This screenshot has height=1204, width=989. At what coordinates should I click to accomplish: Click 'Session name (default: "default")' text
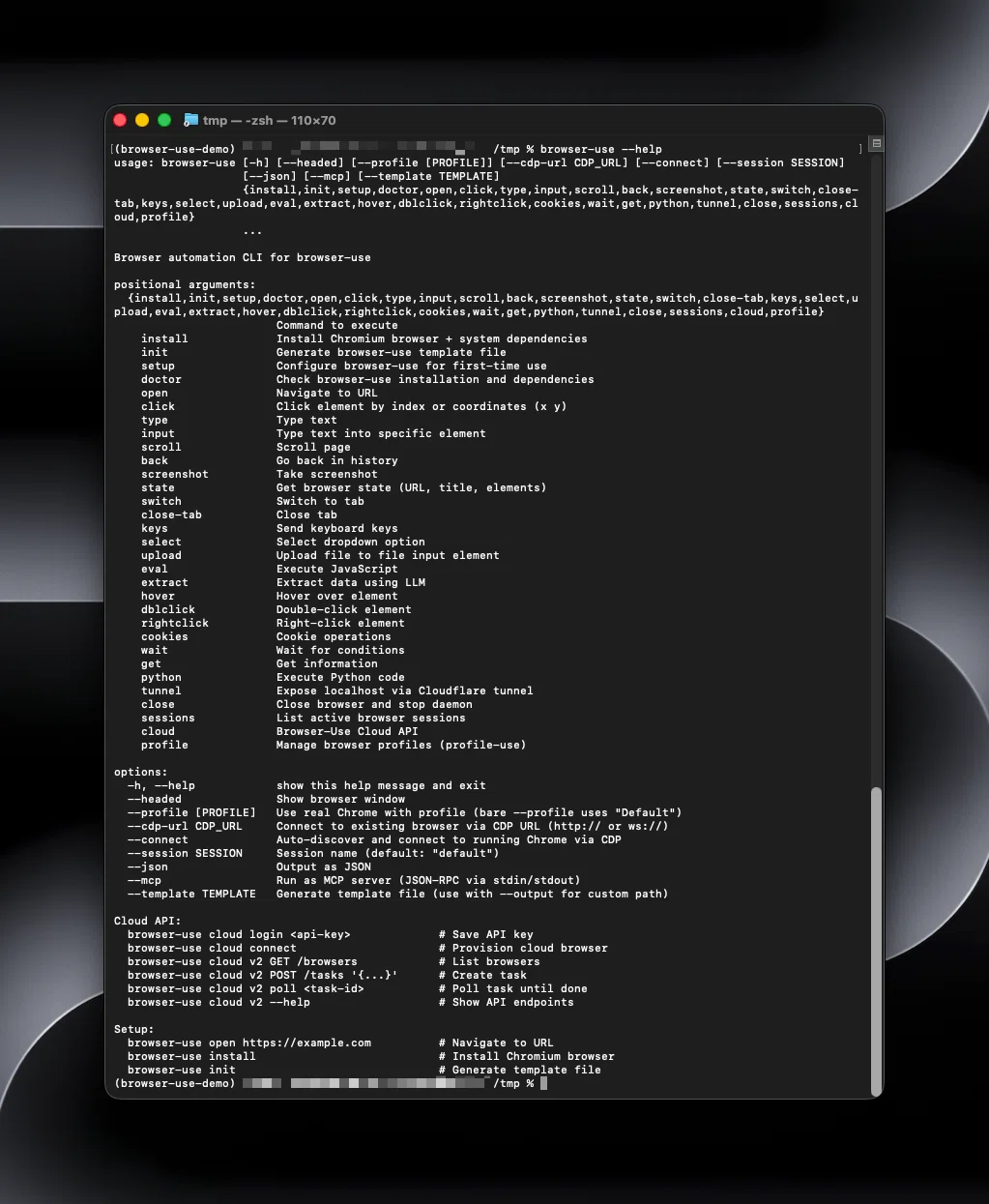pyautogui.click(x=388, y=853)
